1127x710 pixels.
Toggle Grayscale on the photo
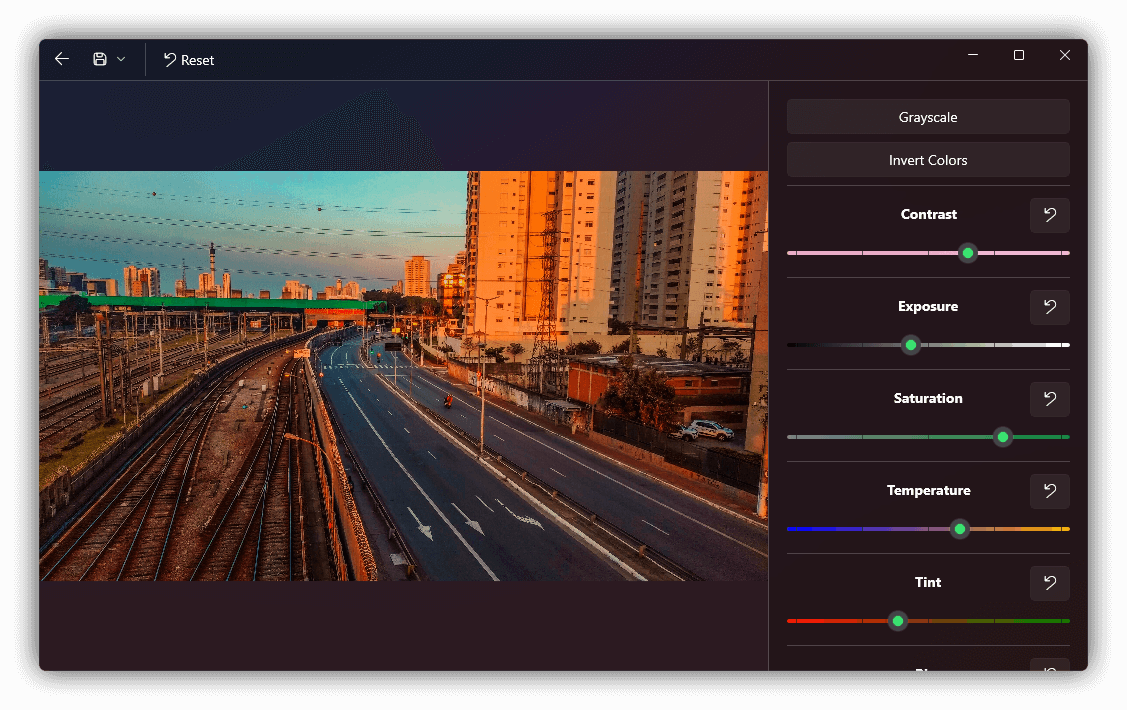(x=928, y=117)
